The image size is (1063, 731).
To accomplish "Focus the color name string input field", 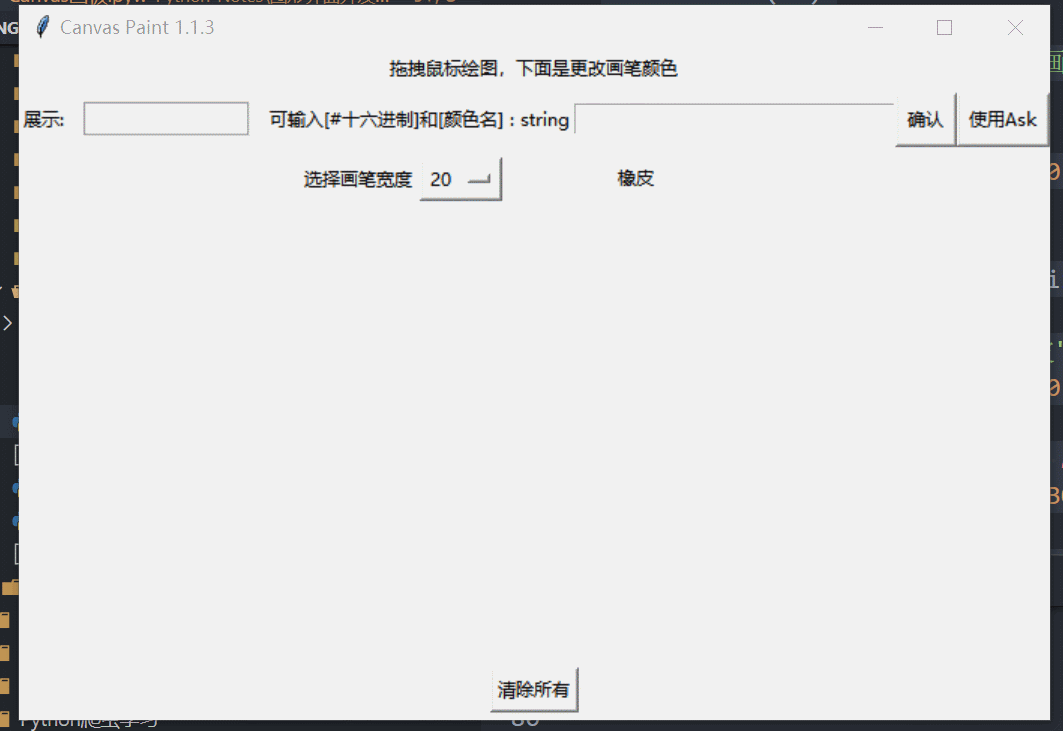I will (x=734, y=119).
